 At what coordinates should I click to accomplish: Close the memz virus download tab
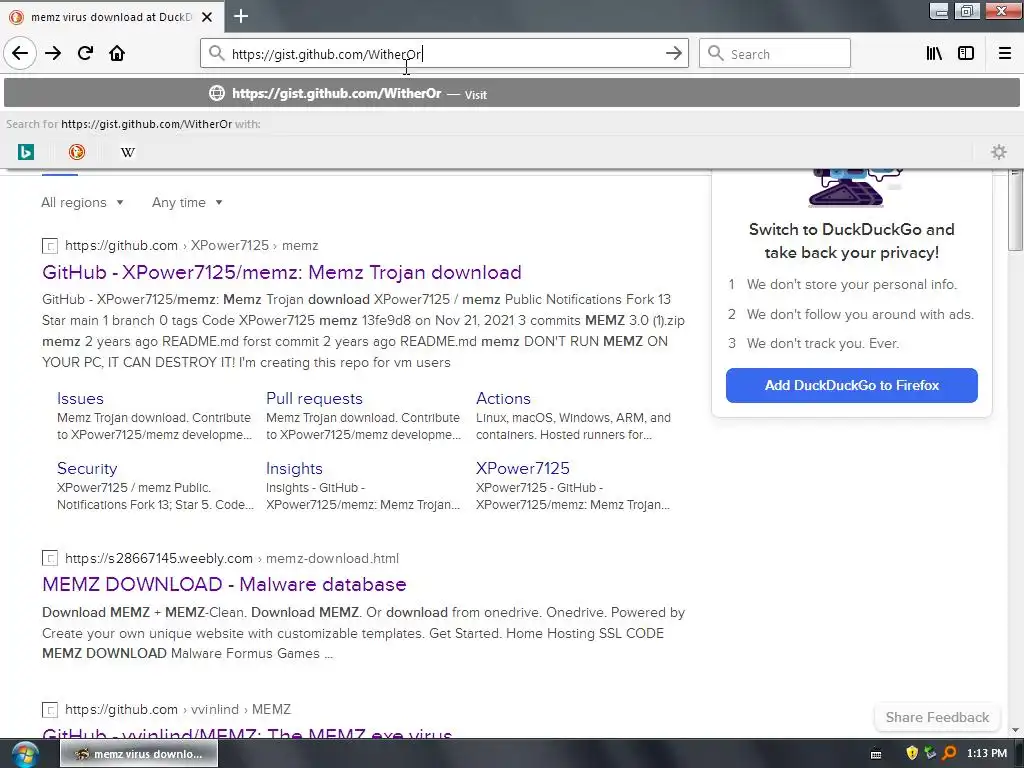click(x=207, y=17)
